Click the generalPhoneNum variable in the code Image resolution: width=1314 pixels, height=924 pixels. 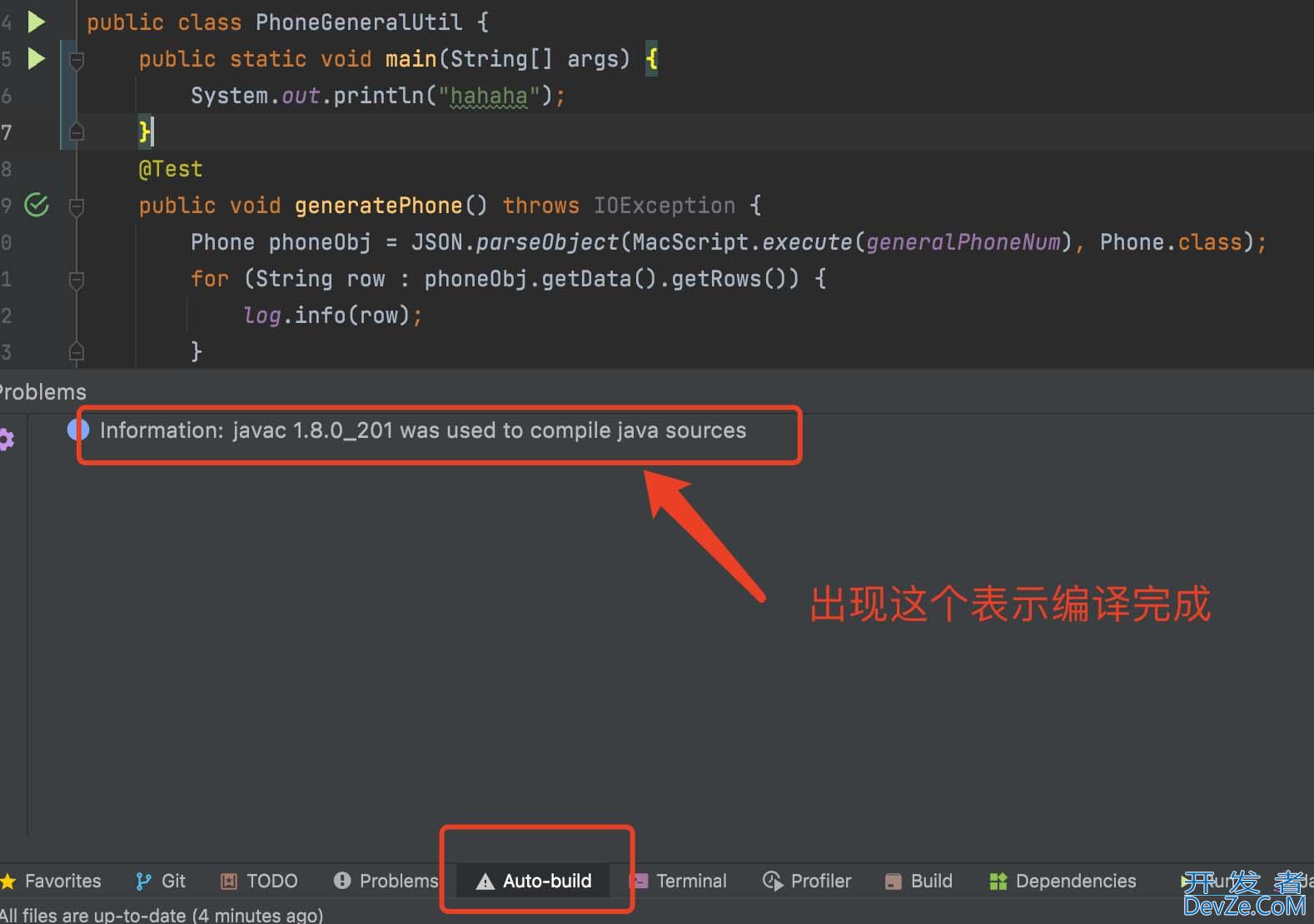point(963,242)
